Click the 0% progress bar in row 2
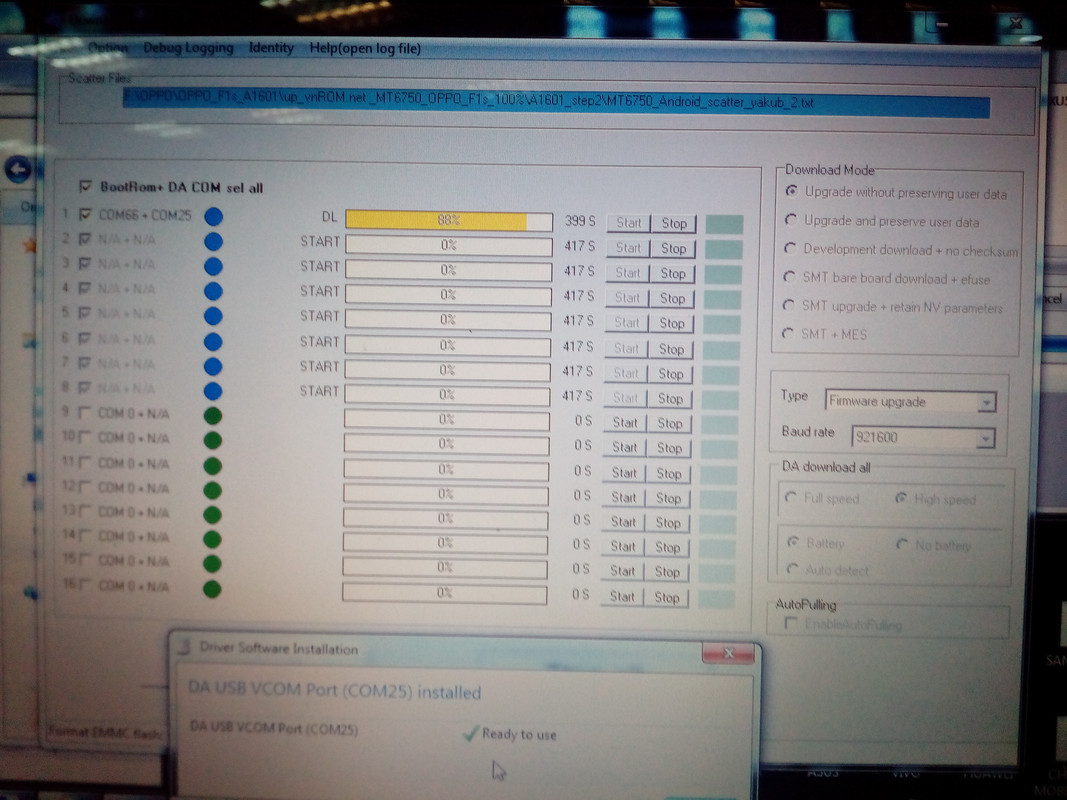 pyautogui.click(x=448, y=245)
